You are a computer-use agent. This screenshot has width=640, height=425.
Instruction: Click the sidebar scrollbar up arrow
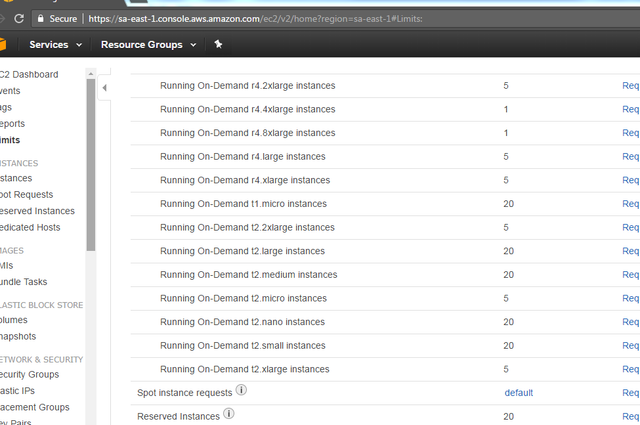point(91,74)
